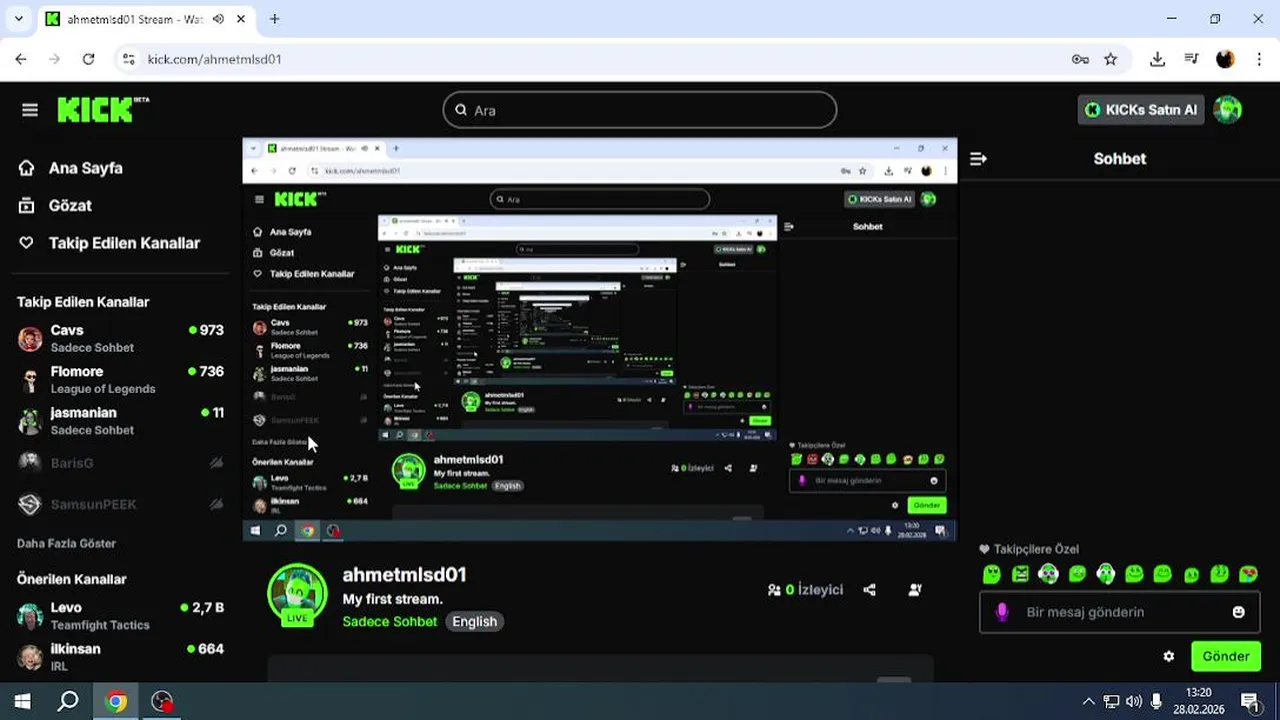Open Cavs channel avatar

30,338
